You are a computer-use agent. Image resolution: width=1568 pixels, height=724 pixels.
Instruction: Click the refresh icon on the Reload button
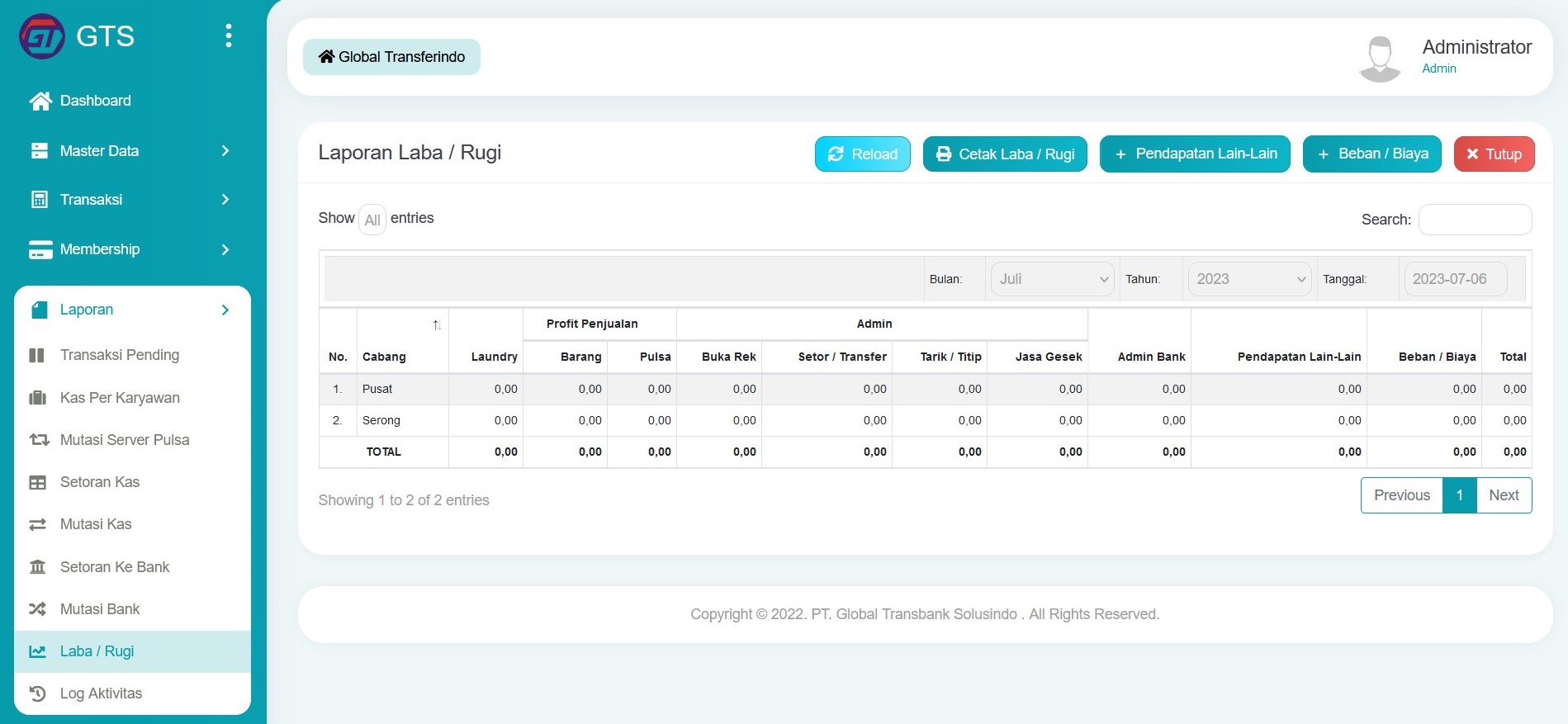coord(836,154)
